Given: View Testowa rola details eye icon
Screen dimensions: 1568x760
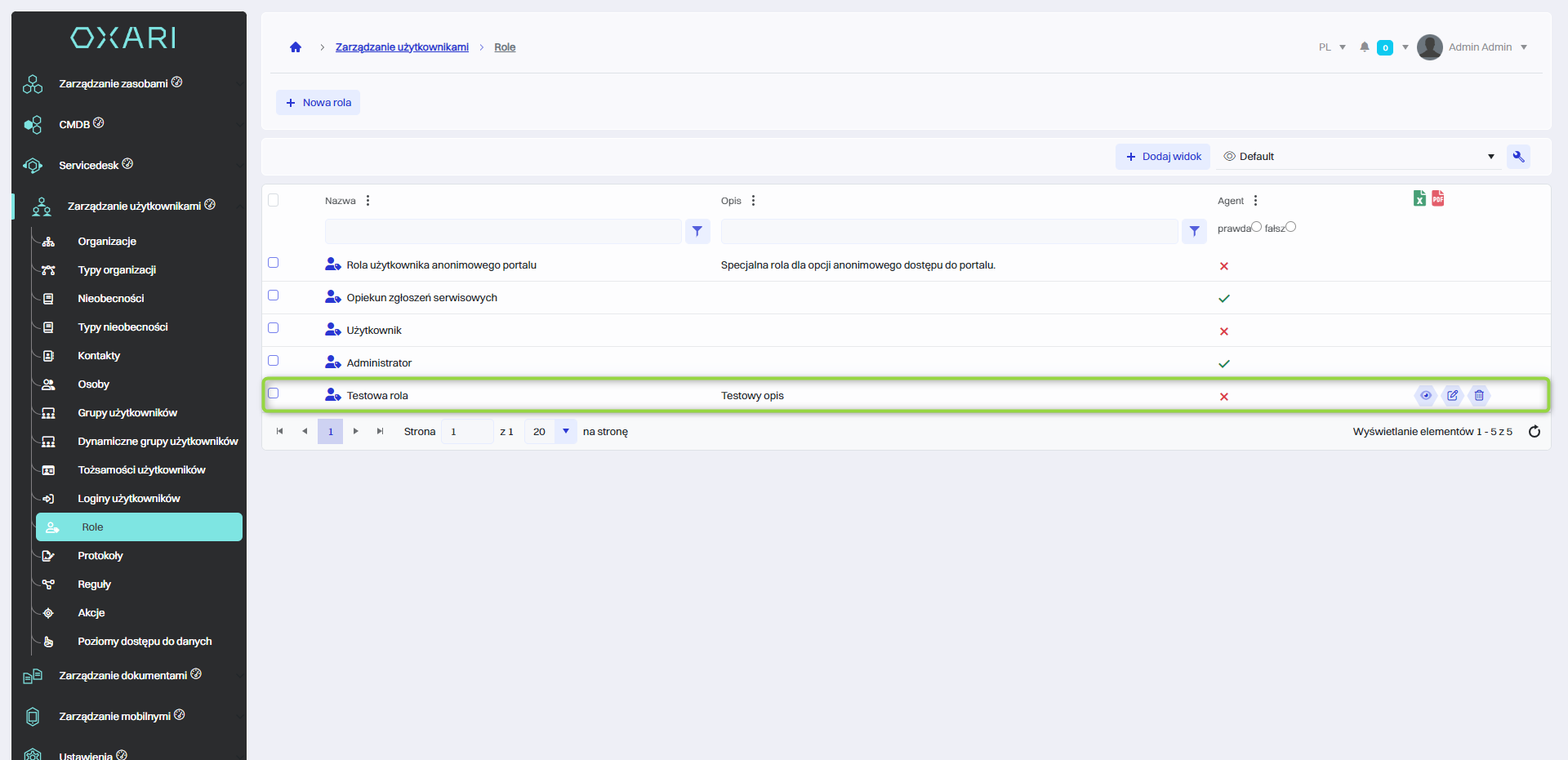Looking at the screenshot, I should pyautogui.click(x=1425, y=396).
